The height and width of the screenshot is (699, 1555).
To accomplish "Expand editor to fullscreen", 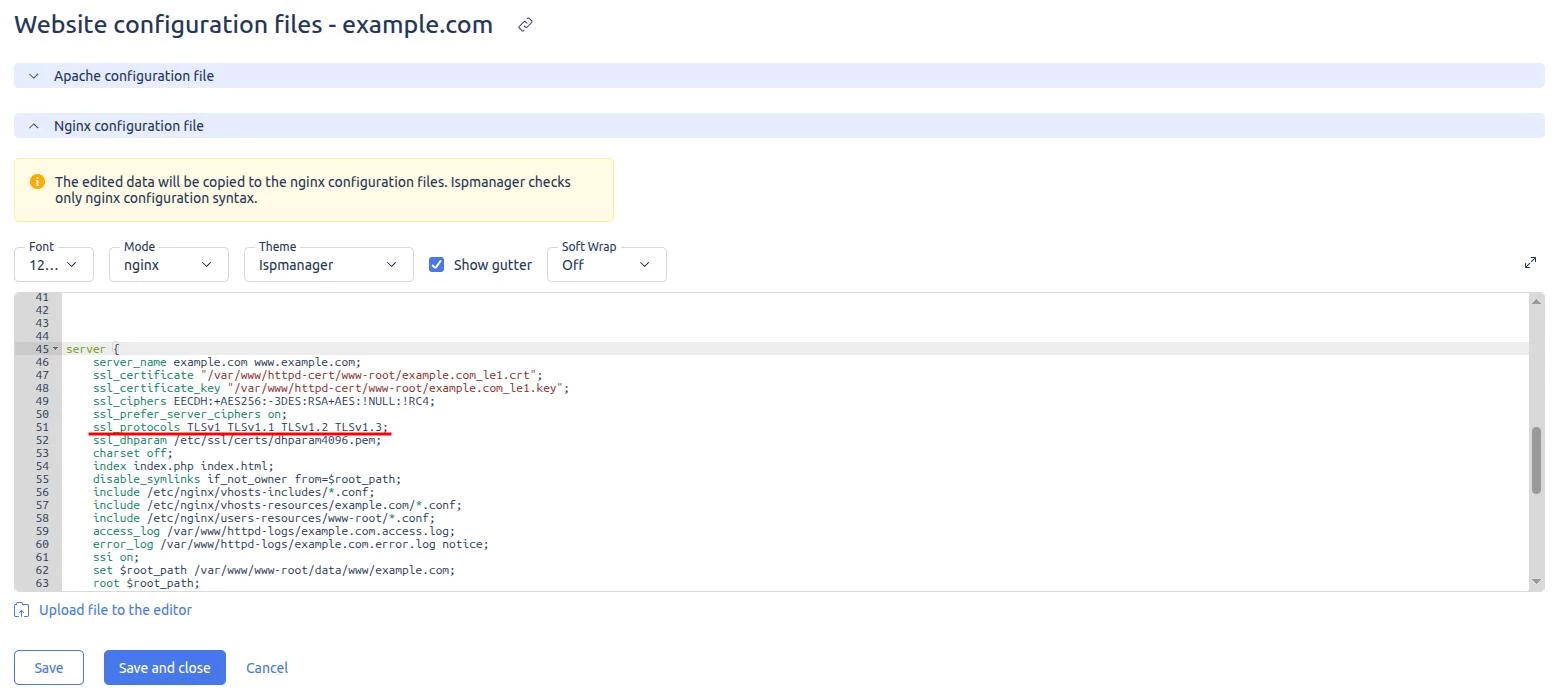I will (1530, 263).
